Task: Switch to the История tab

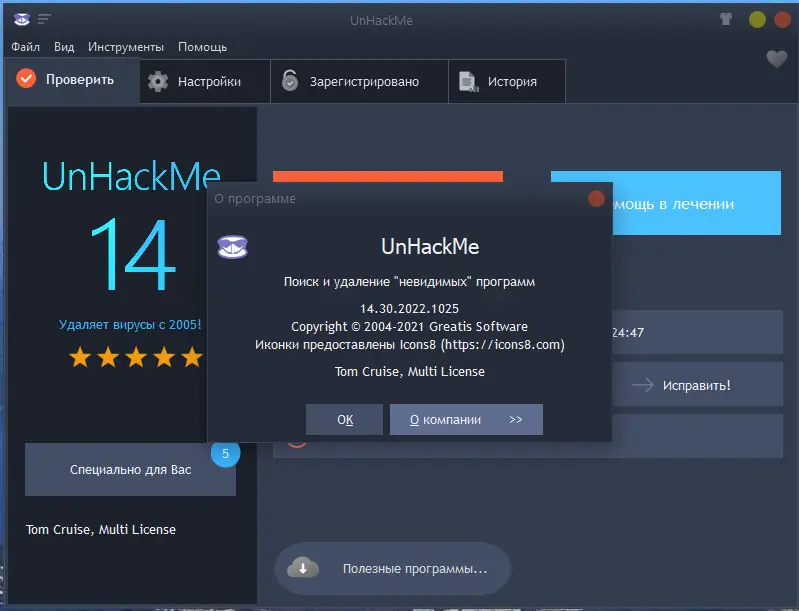Action: point(507,82)
